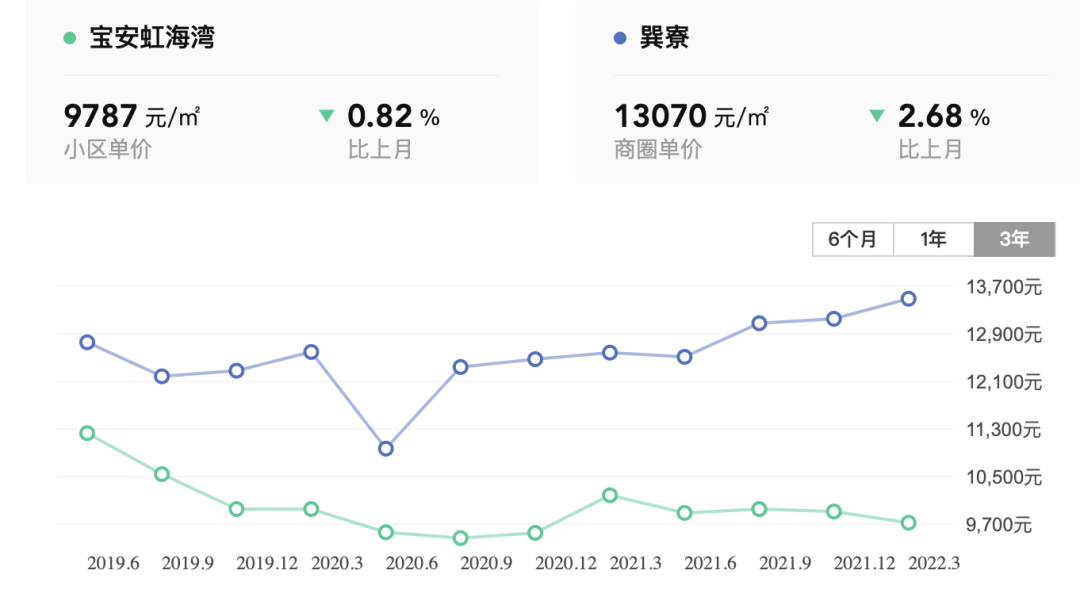Click the lowest green data point above 2020.9
Image resolution: width=1080 pixels, height=601 pixels.
(x=461, y=538)
